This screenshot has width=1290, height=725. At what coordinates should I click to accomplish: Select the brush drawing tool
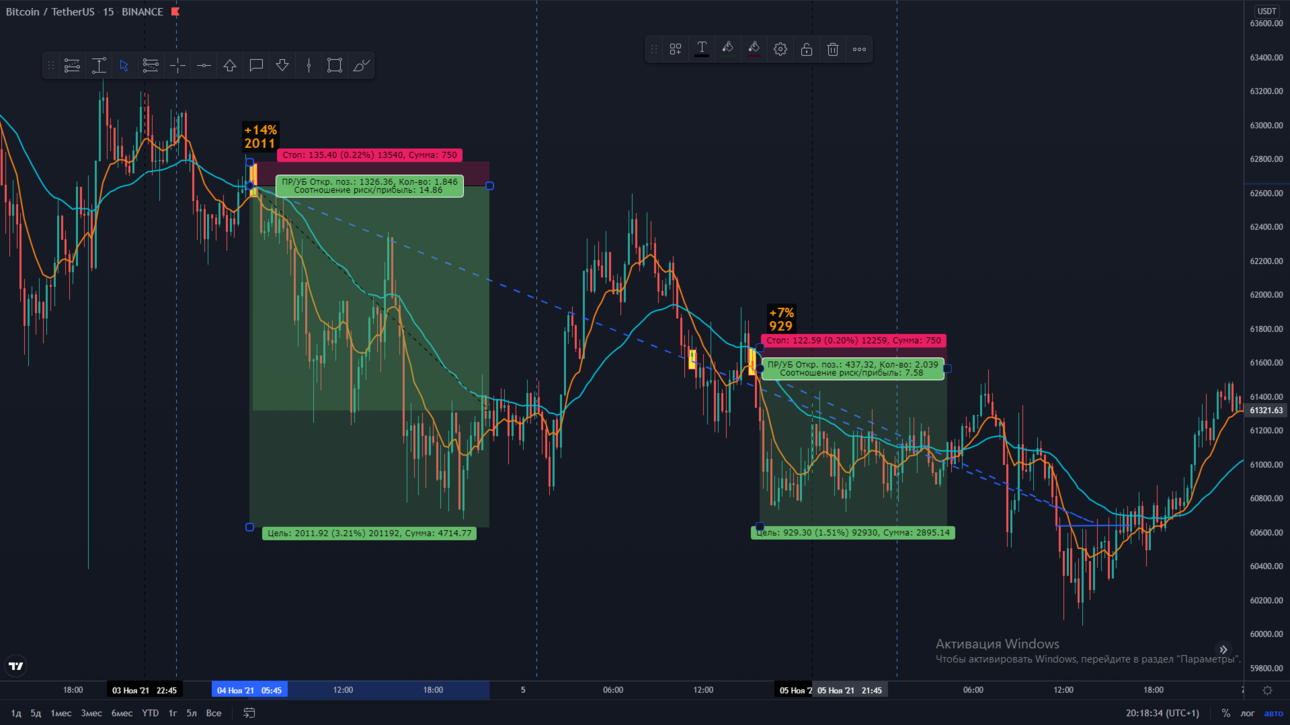click(x=361, y=66)
